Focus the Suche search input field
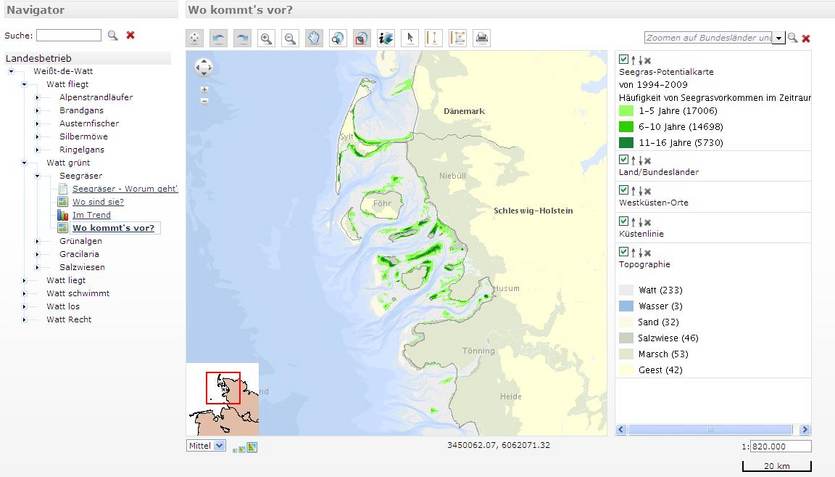The width and height of the screenshot is (835, 477). coord(69,35)
